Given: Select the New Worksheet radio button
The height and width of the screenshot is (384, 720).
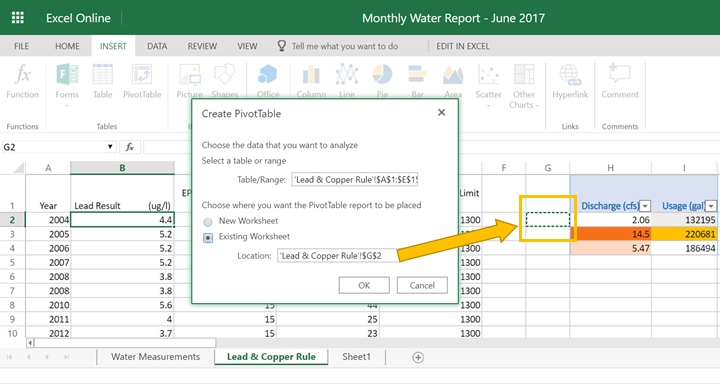Looking at the screenshot, I should (x=208, y=222).
